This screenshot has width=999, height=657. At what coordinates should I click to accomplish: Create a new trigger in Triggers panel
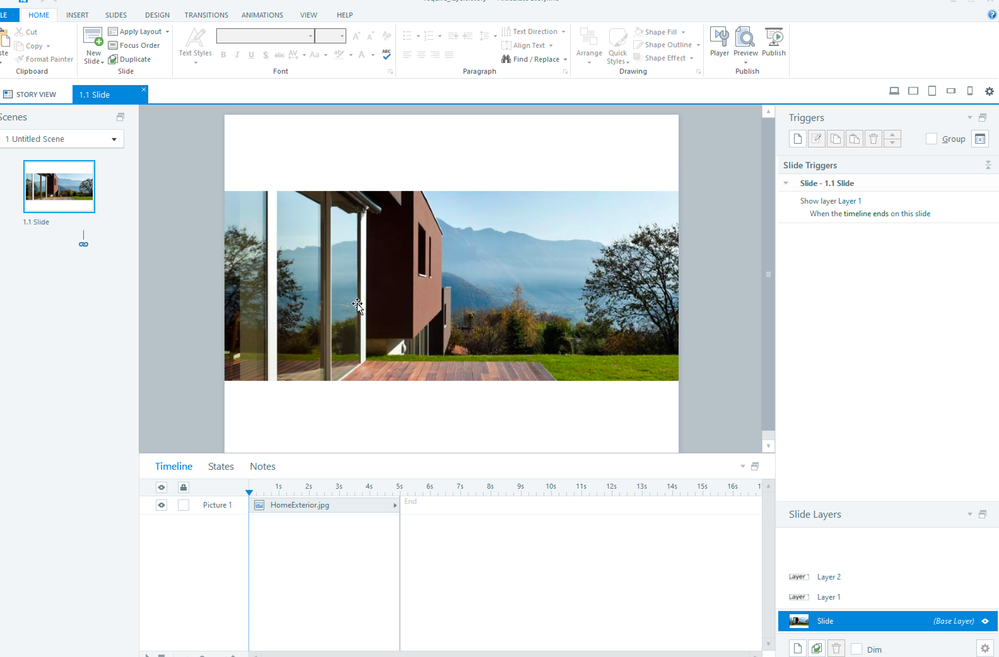(797, 139)
